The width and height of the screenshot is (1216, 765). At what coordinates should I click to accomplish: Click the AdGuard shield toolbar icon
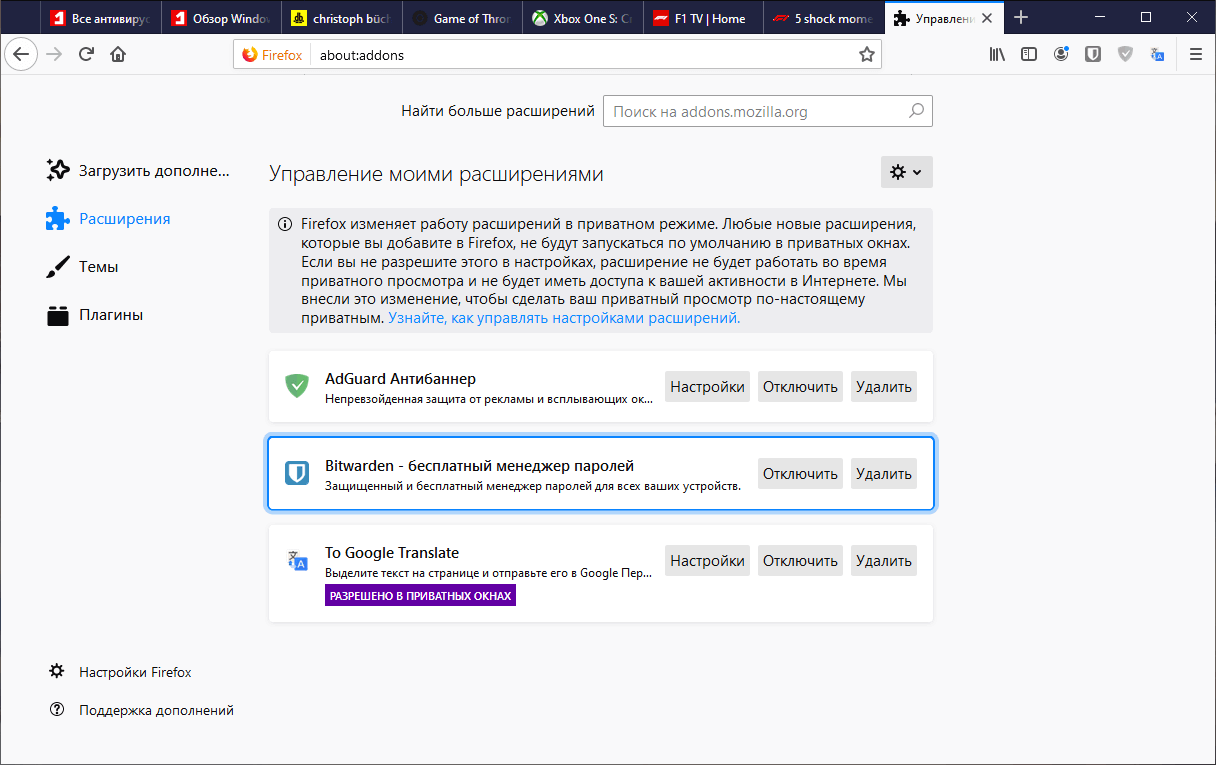point(1125,54)
